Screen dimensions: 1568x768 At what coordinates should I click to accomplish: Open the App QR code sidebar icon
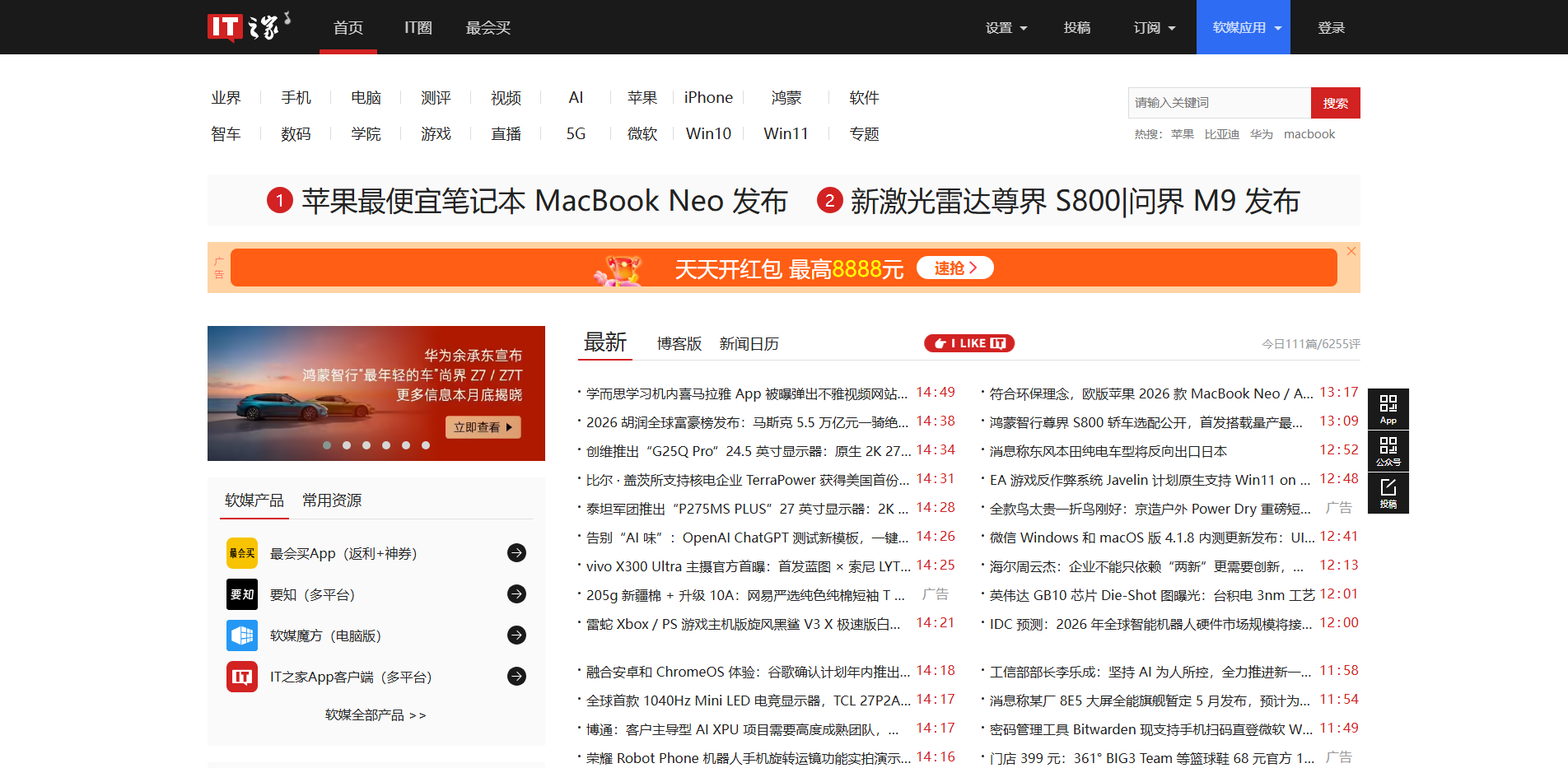pos(1388,408)
